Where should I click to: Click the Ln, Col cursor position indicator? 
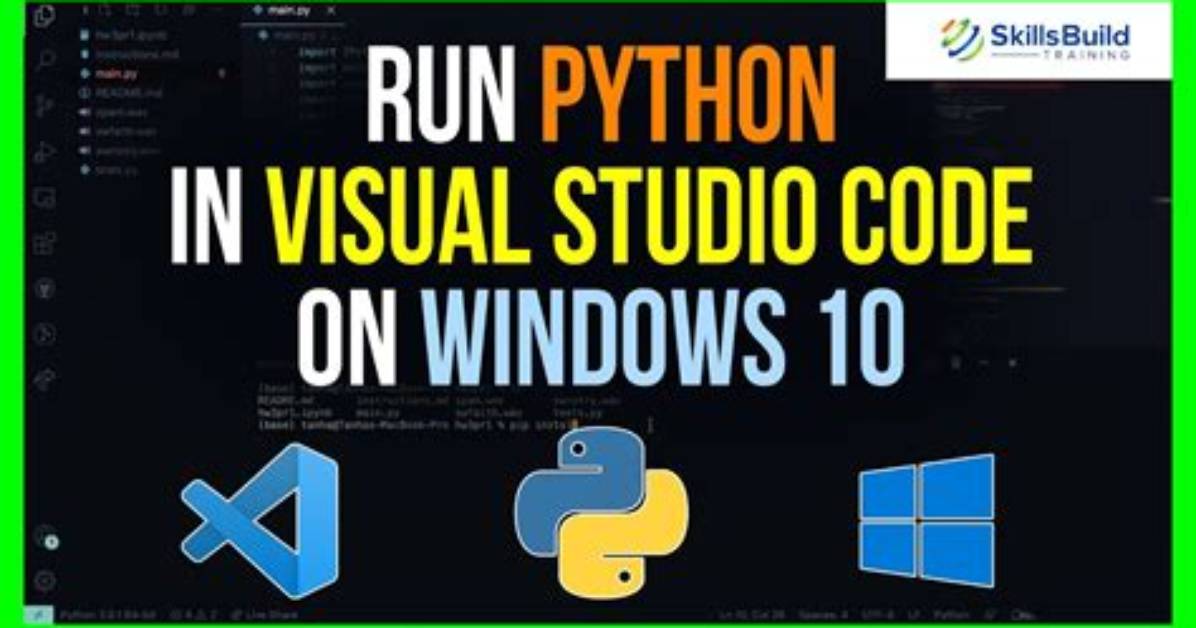(751, 615)
